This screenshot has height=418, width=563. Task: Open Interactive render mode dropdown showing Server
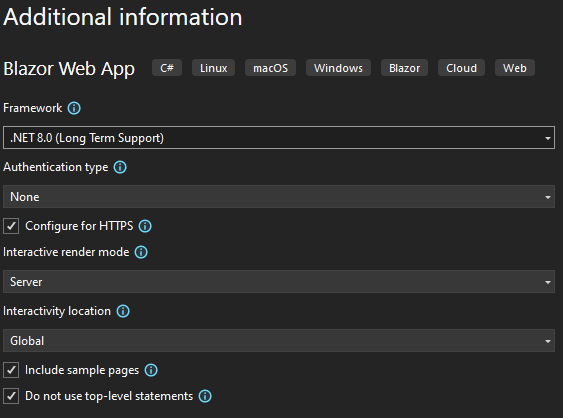click(x=279, y=282)
